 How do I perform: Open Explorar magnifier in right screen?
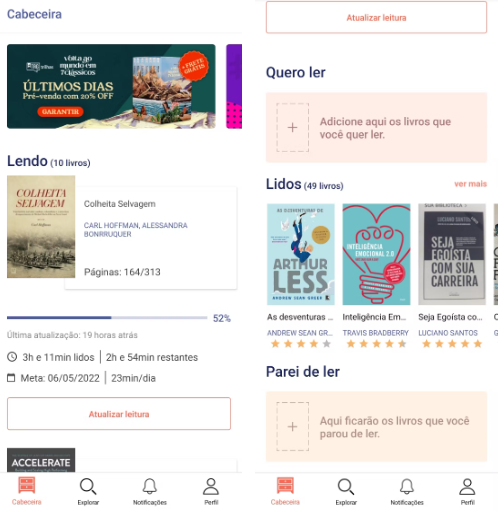pos(346,487)
